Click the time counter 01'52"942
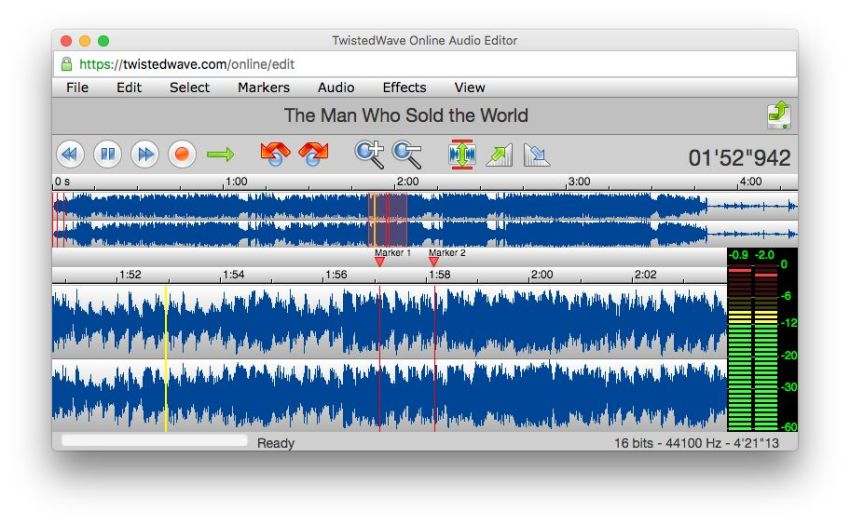The height and width of the screenshot is (525, 850). pyautogui.click(x=739, y=158)
